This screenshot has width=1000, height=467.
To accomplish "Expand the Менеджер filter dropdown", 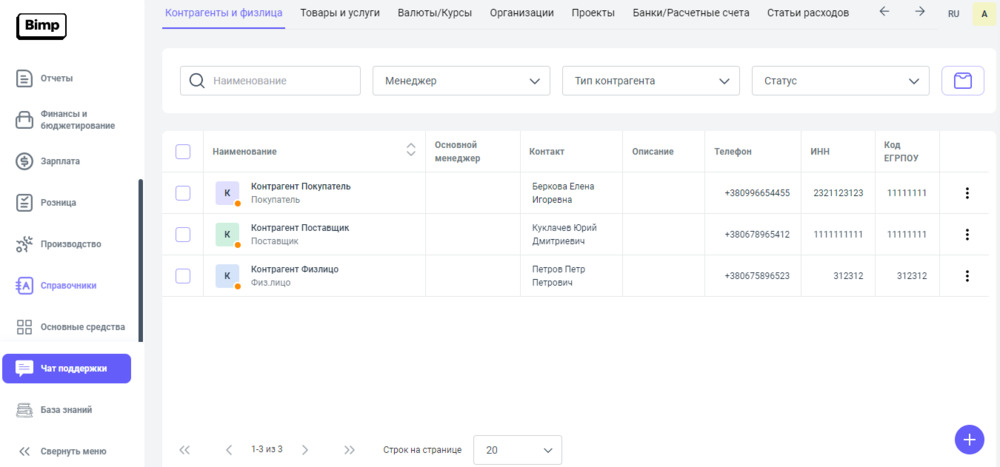I will click(461, 81).
